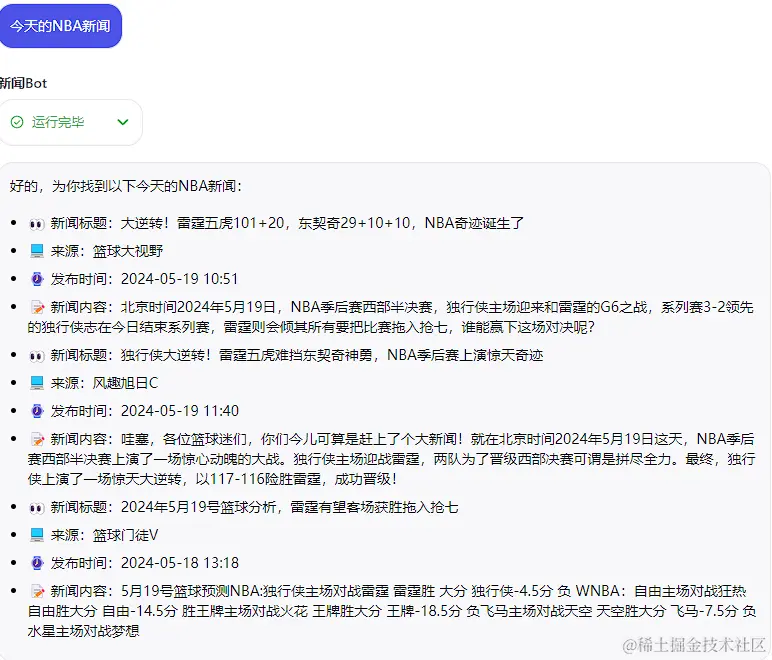Click the intro line 好的，为你找到以下今天的NBA新闻
This screenshot has width=772, height=660.
pyautogui.click(x=126, y=187)
